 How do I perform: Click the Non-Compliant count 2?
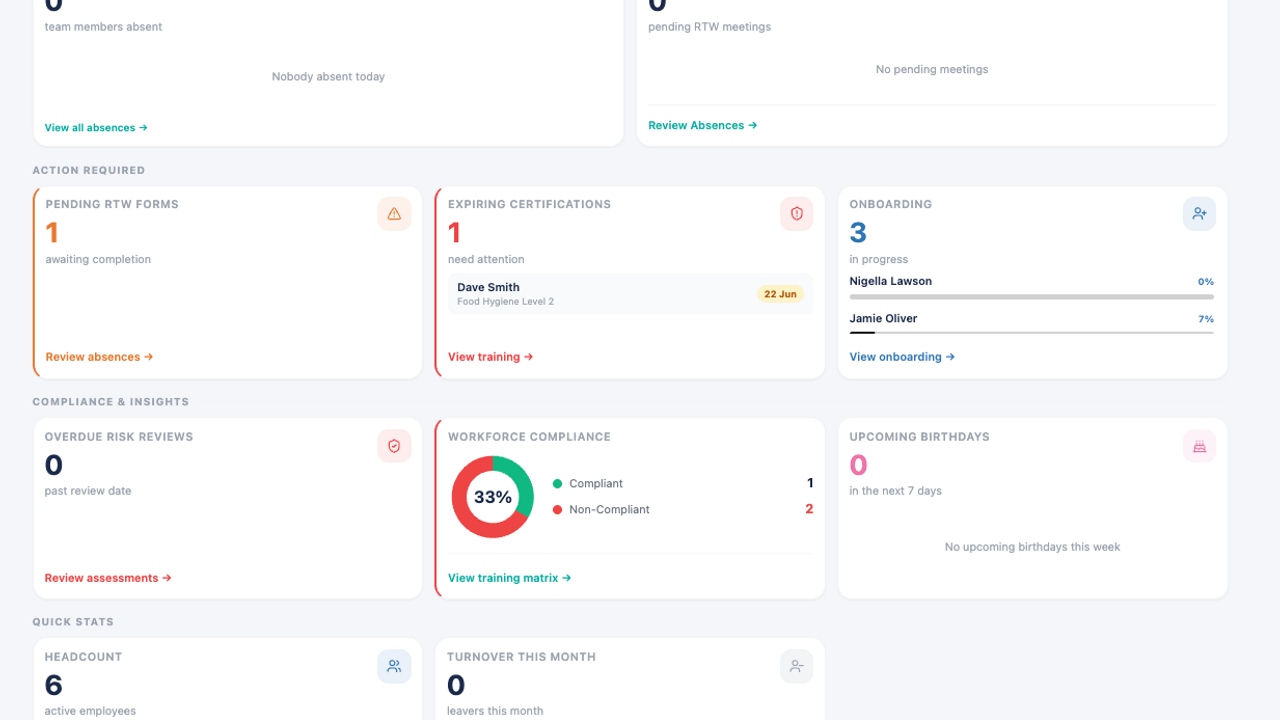[x=809, y=509]
